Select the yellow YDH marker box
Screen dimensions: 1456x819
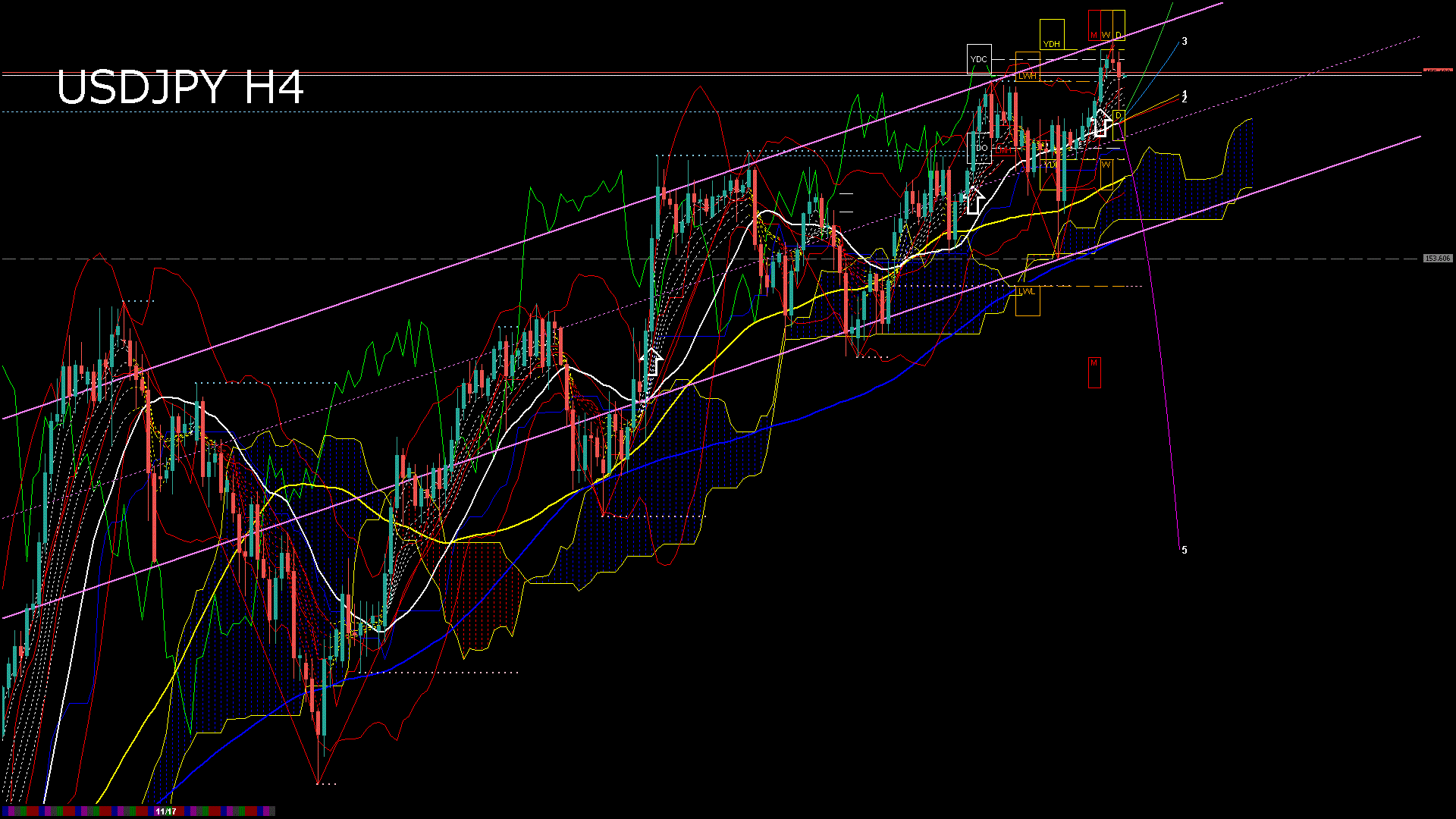click(x=1053, y=44)
